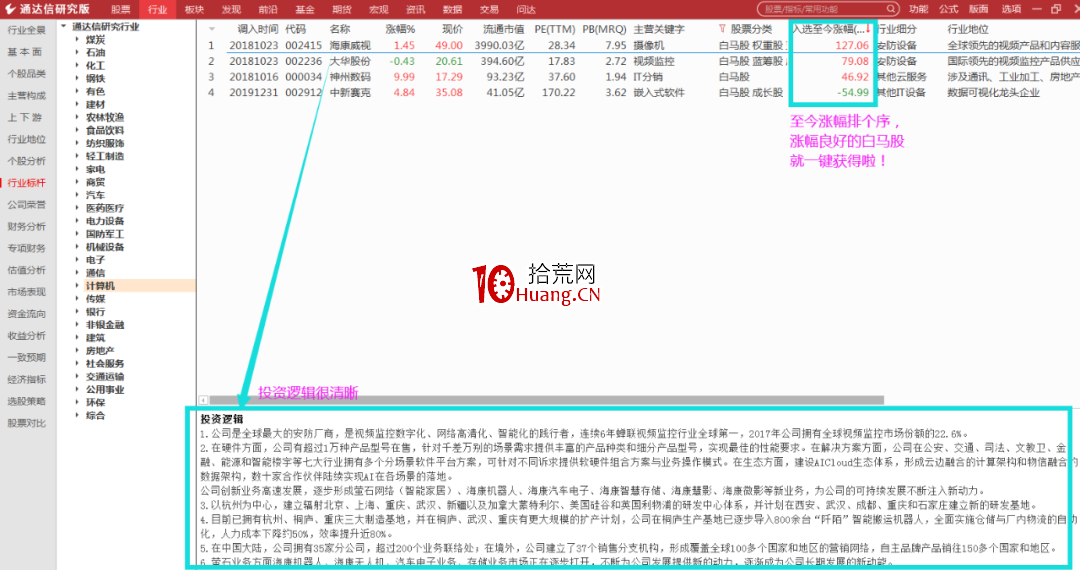The image size is (1080, 570).
Task: Open 财务分析 in the left sidebar
Action: point(27,226)
